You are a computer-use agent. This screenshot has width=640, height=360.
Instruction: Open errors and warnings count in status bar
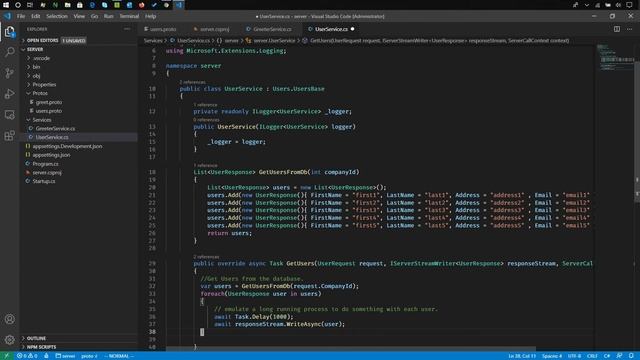[x=27, y=356]
